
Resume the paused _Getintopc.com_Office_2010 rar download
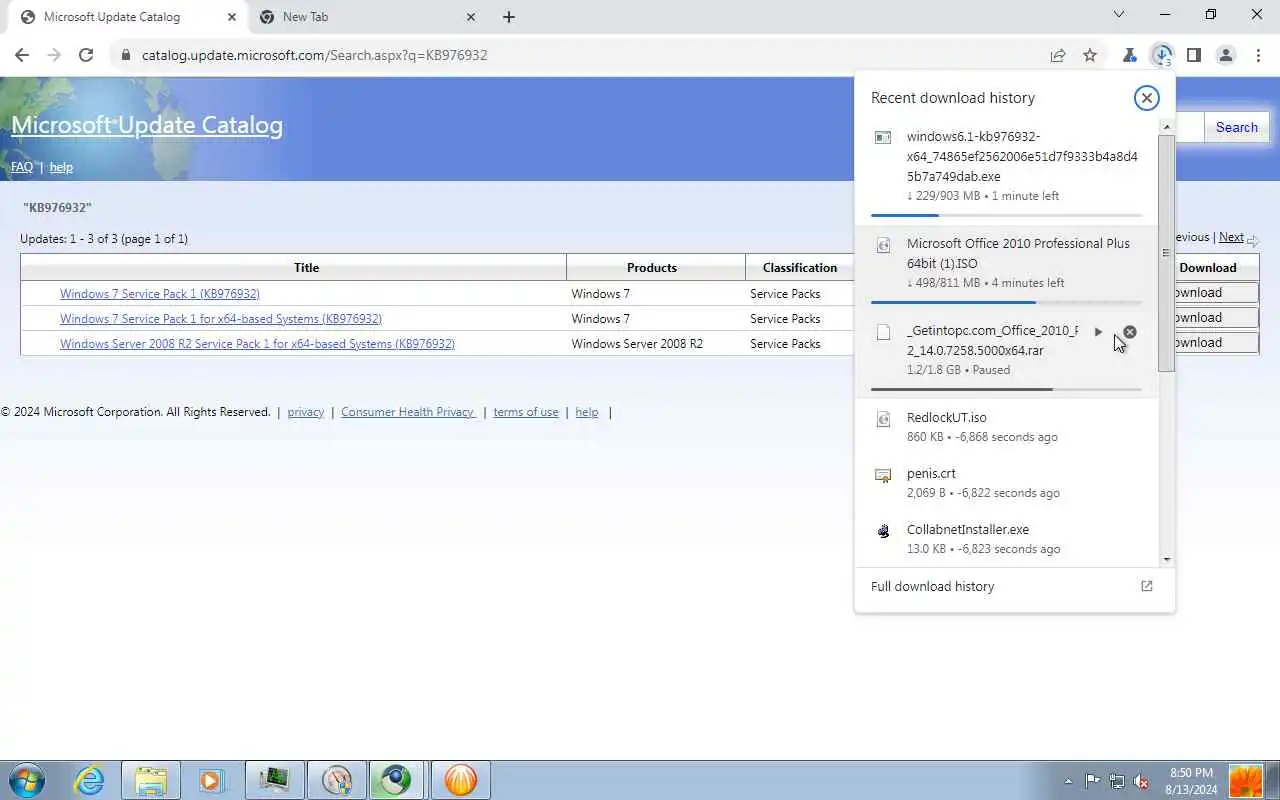1098,332
